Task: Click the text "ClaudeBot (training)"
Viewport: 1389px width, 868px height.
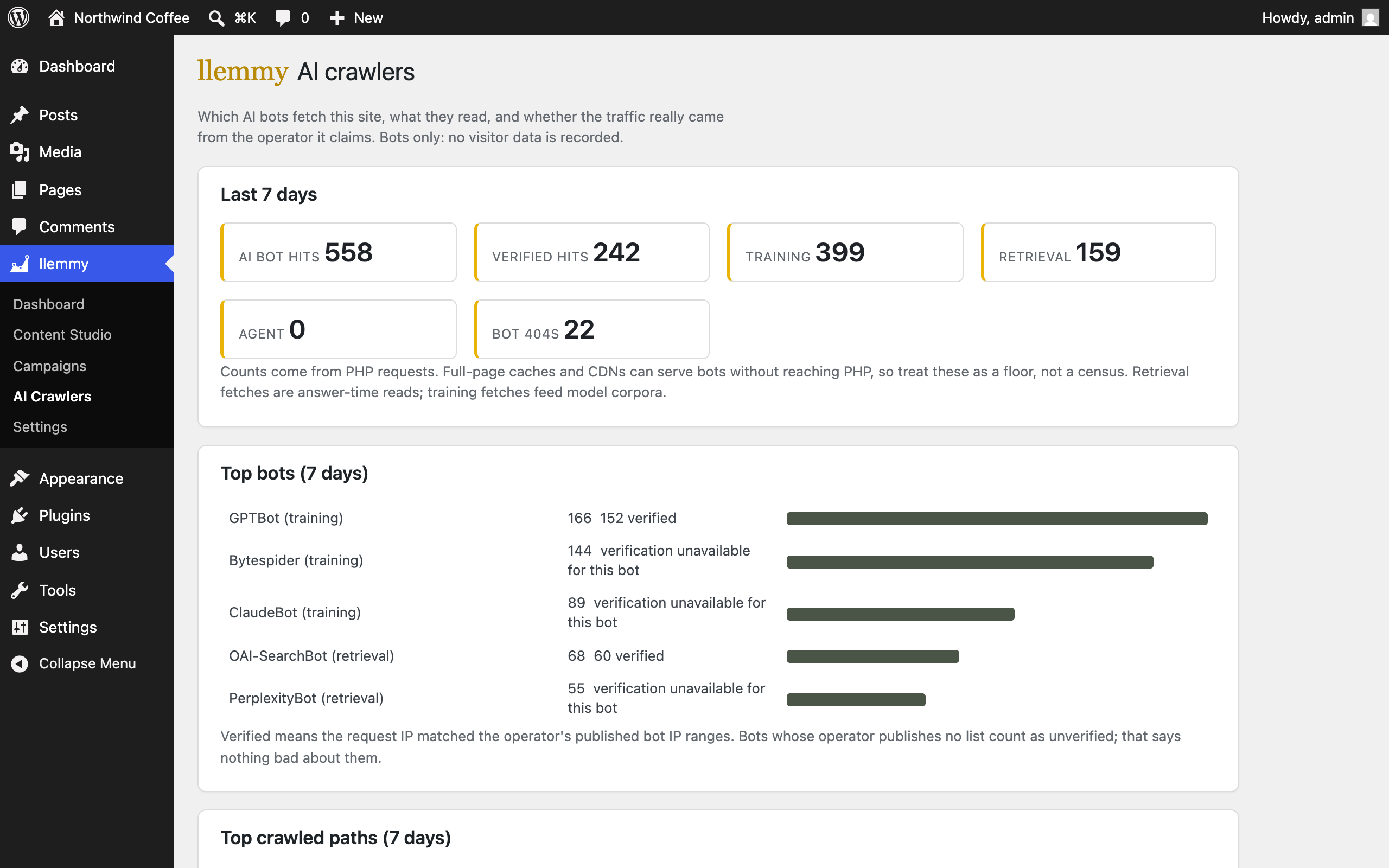Action: tap(295, 612)
